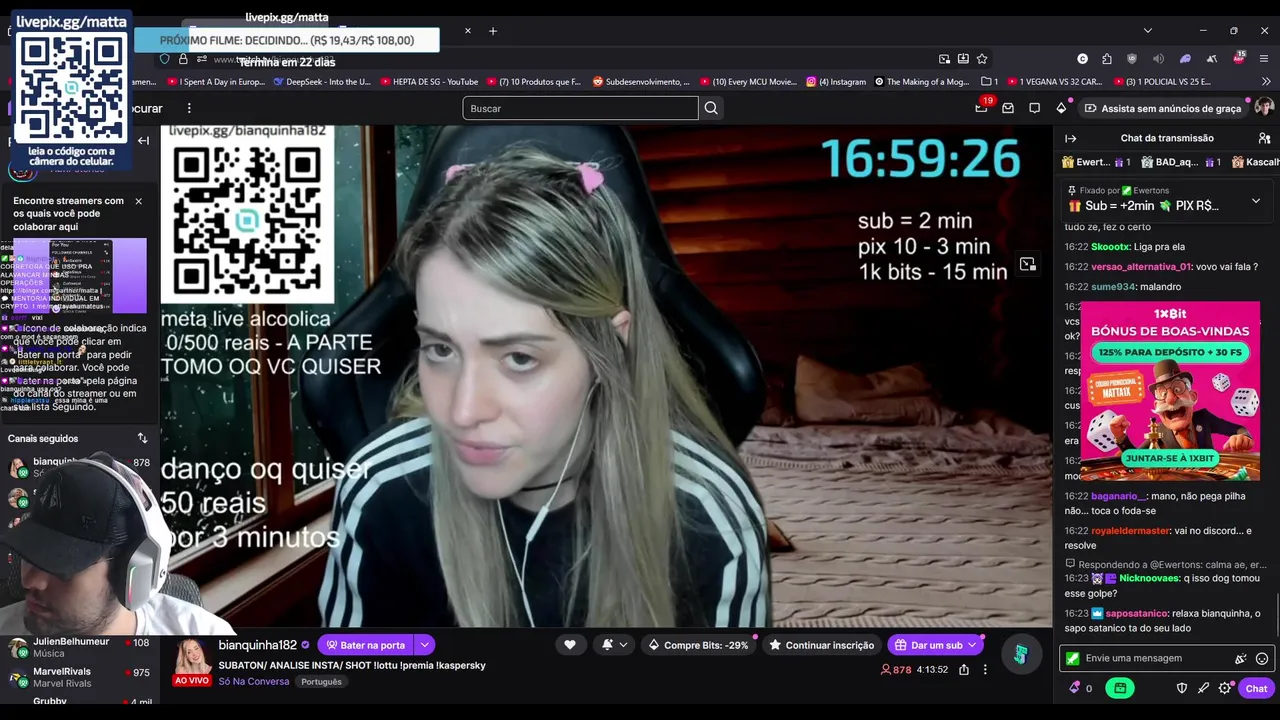The width and height of the screenshot is (1280, 720).
Task: Open MarvelRivals channel in followed list
Action: click(79, 677)
